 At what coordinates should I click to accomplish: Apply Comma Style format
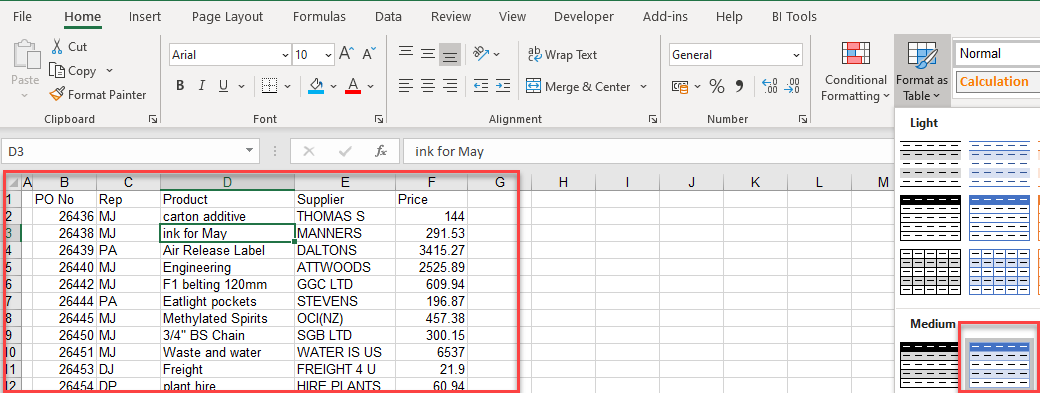(740, 86)
